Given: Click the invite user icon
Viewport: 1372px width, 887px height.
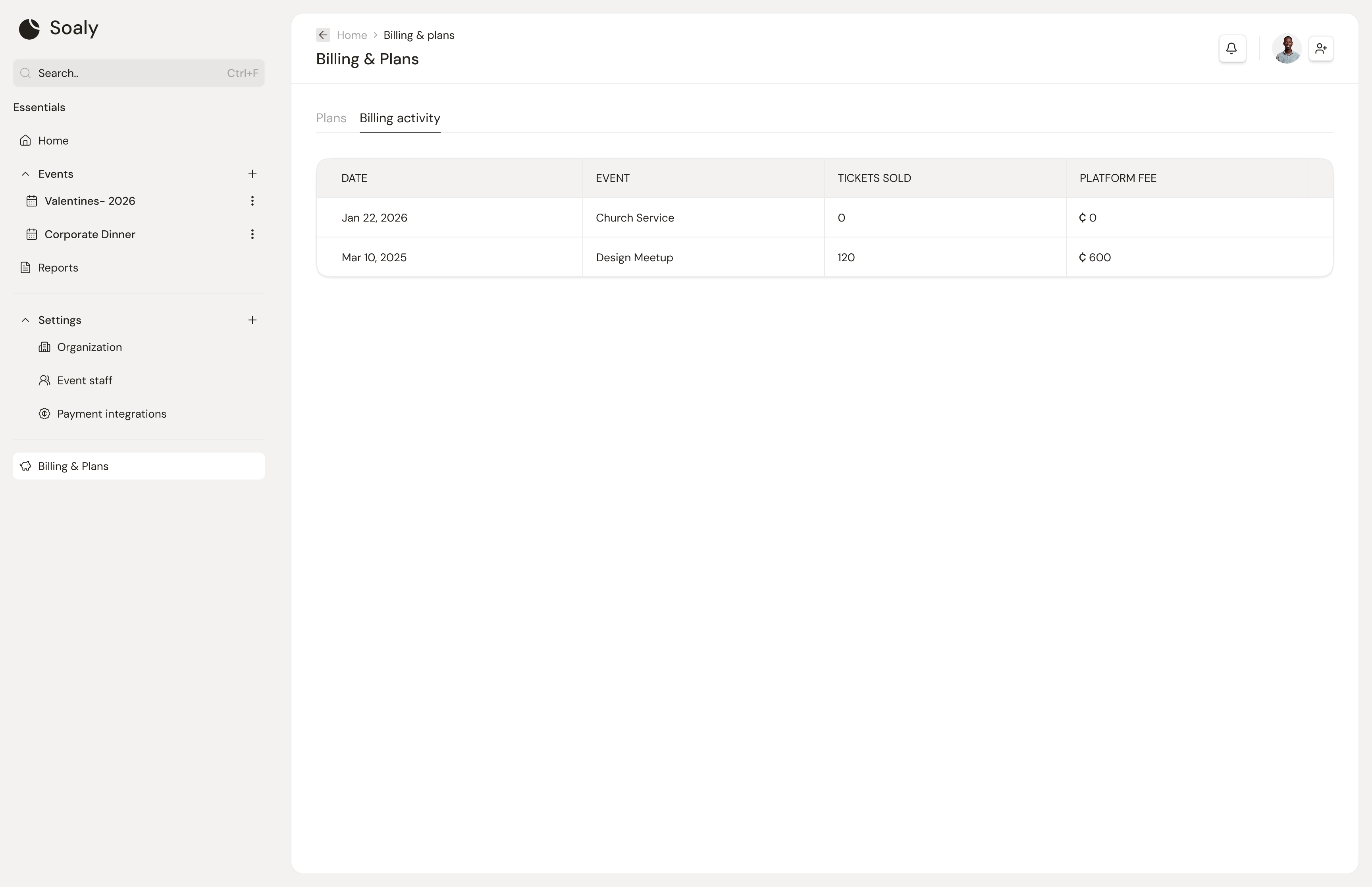Looking at the screenshot, I should tap(1321, 48).
